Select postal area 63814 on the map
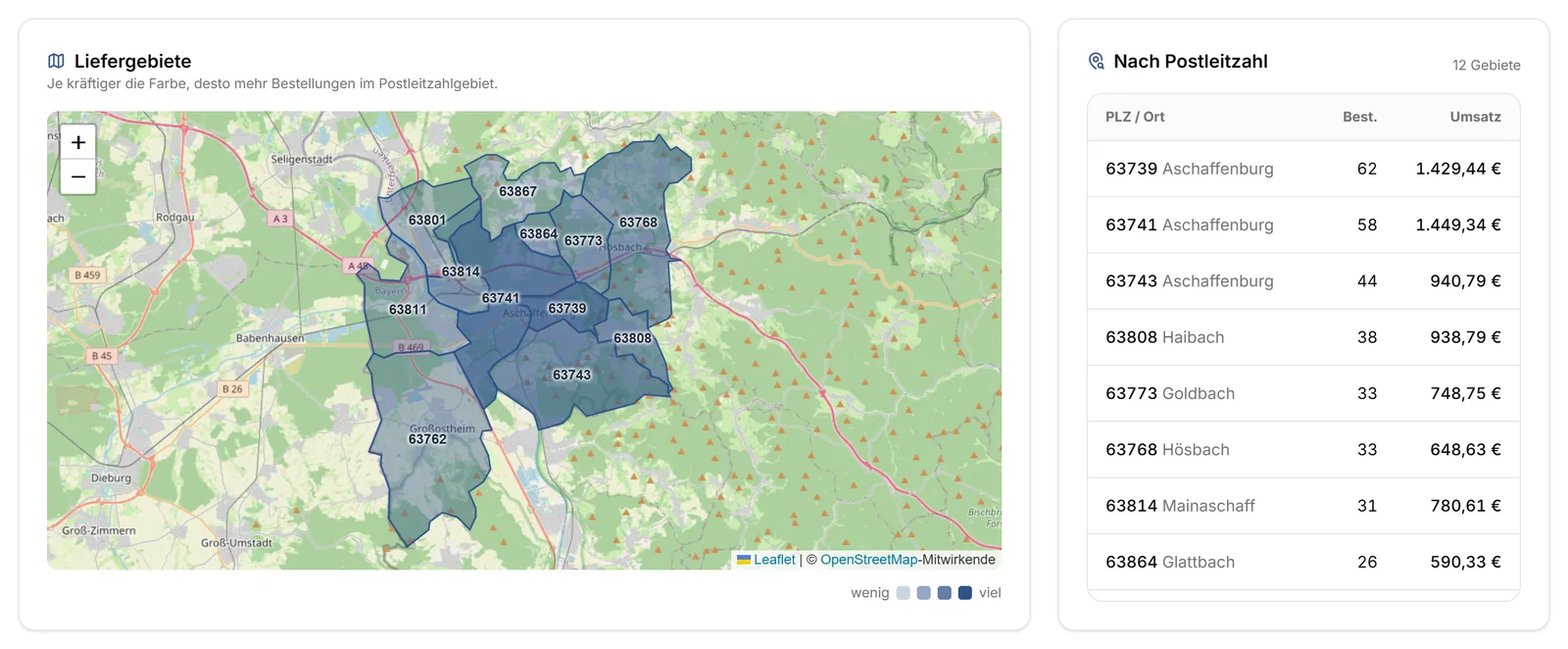1568x649 pixels. point(461,272)
